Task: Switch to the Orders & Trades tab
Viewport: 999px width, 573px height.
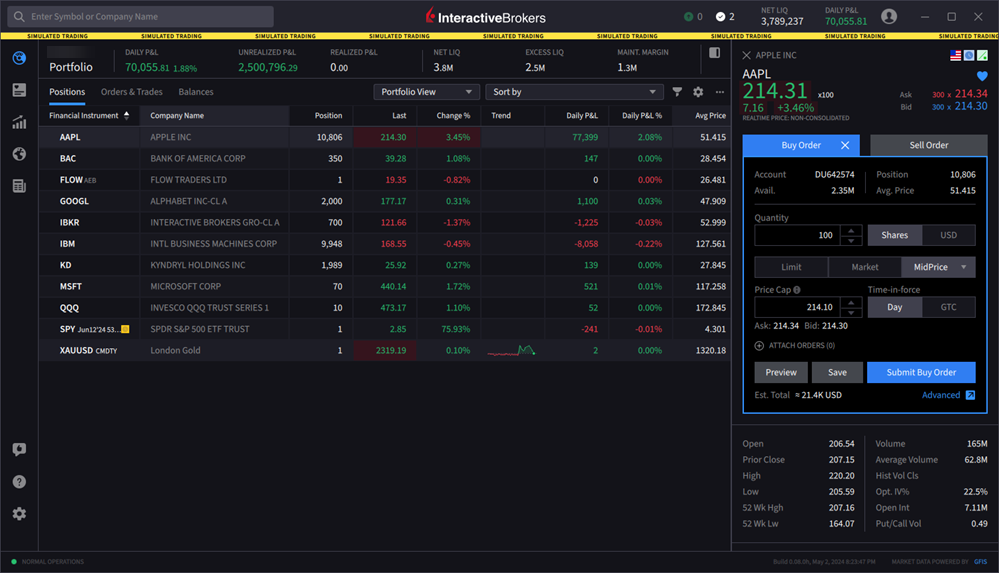Action: (x=131, y=92)
